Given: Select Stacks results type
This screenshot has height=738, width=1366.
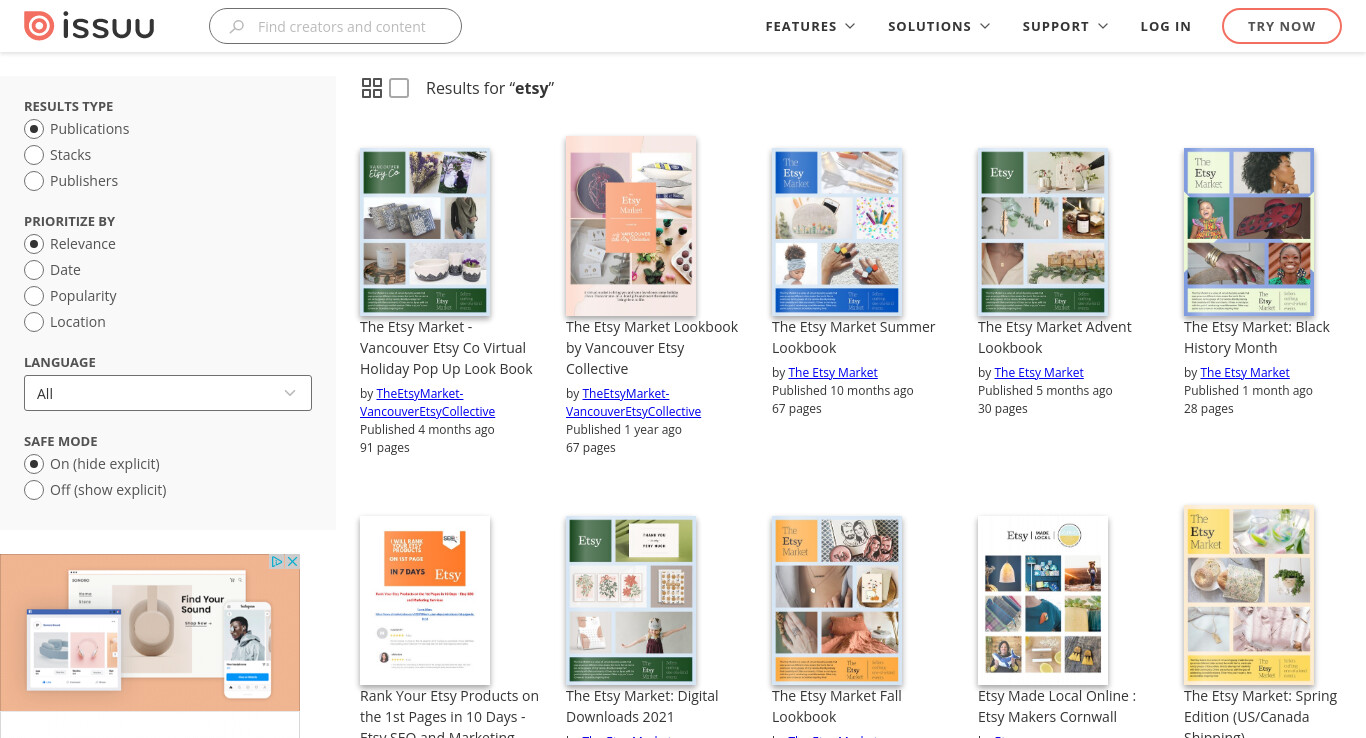Looking at the screenshot, I should pyautogui.click(x=34, y=155).
